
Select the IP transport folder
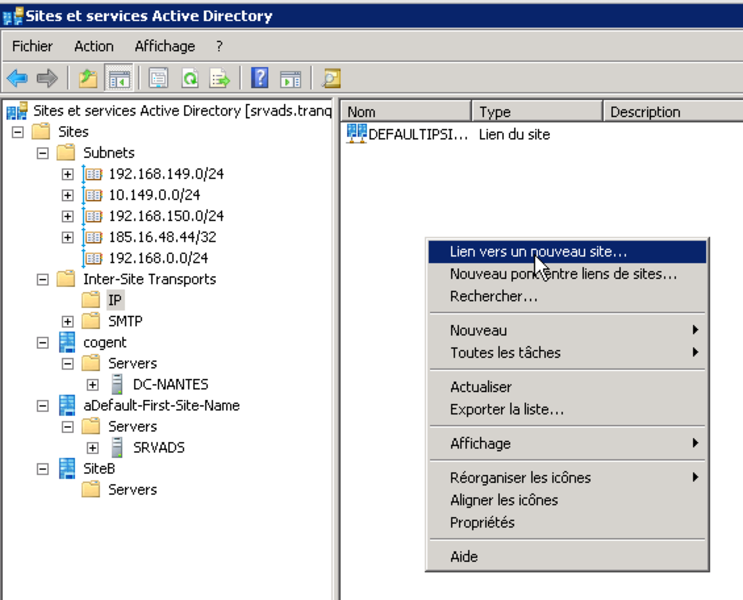click(x=115, y=300)
